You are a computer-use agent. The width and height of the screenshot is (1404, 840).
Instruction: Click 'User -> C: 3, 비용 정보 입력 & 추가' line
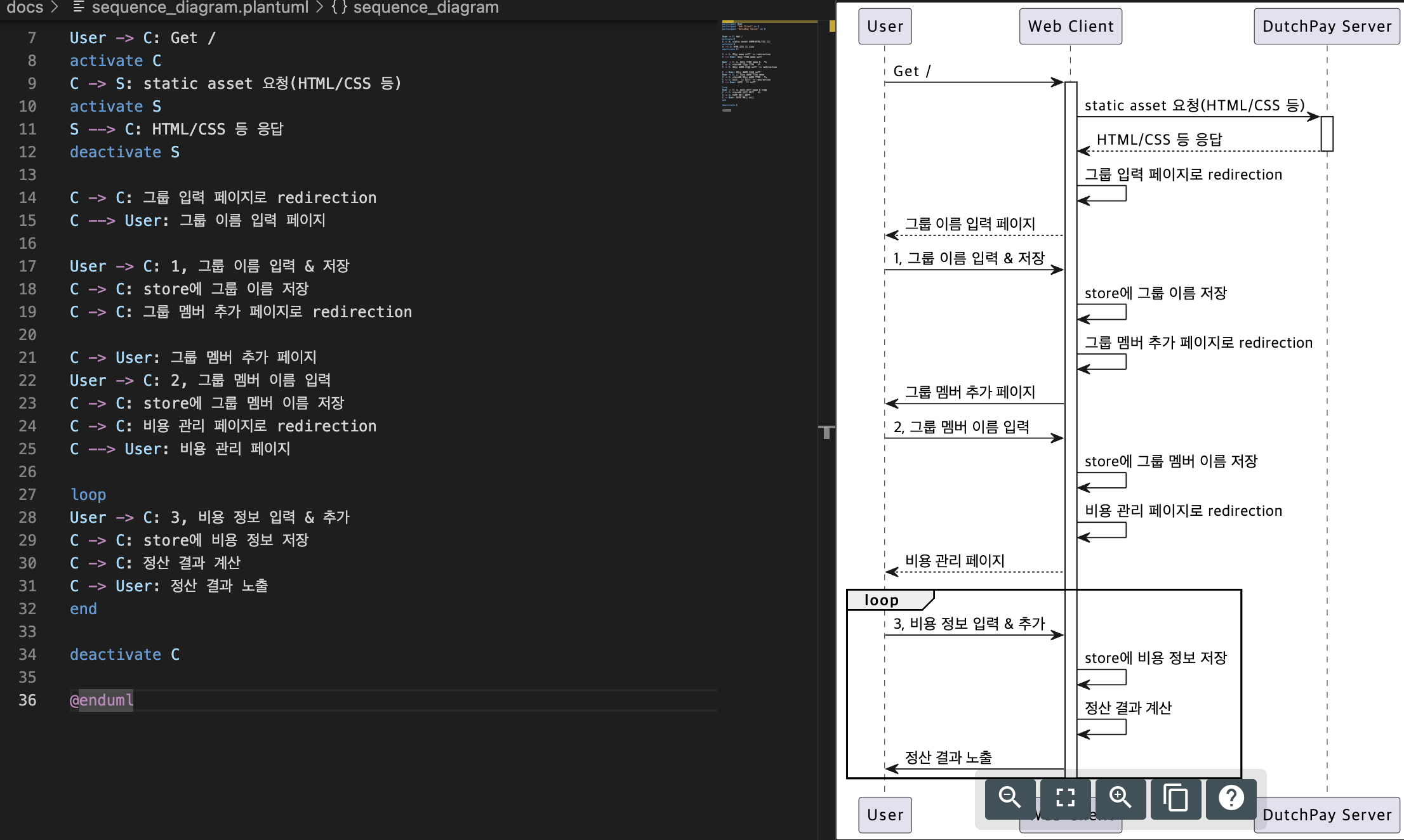(x=209, y=517)
